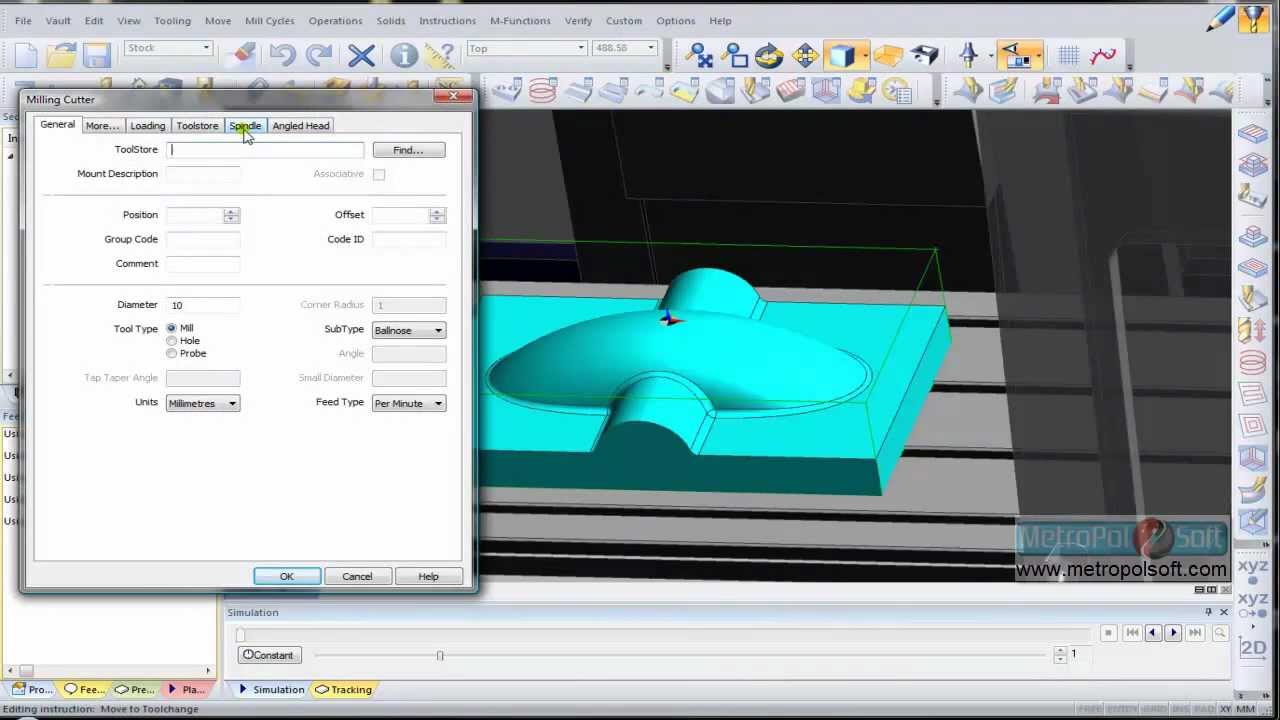Click the Position spinner arrows

pyautogui.click(x=231, y=215)
